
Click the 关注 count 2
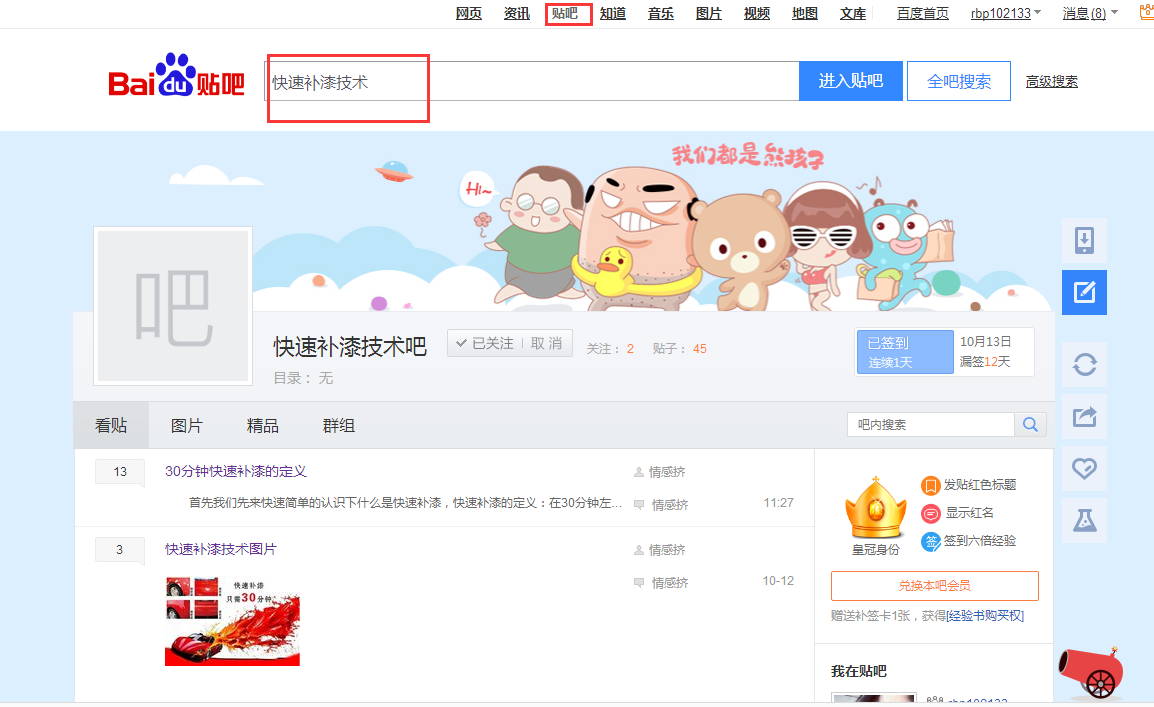pos(630,349)
